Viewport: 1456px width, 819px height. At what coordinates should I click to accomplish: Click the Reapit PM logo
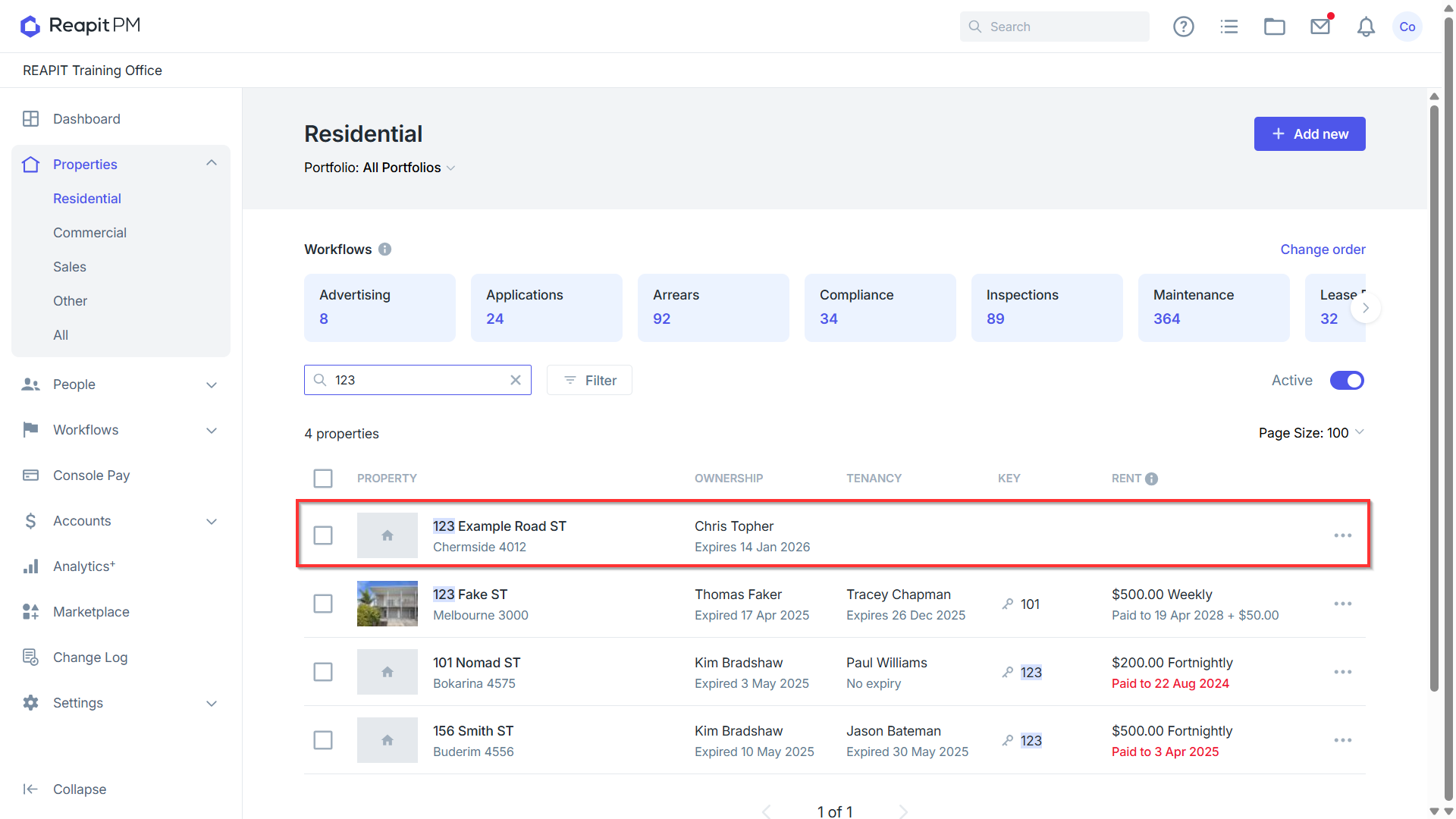pos(80,26)
